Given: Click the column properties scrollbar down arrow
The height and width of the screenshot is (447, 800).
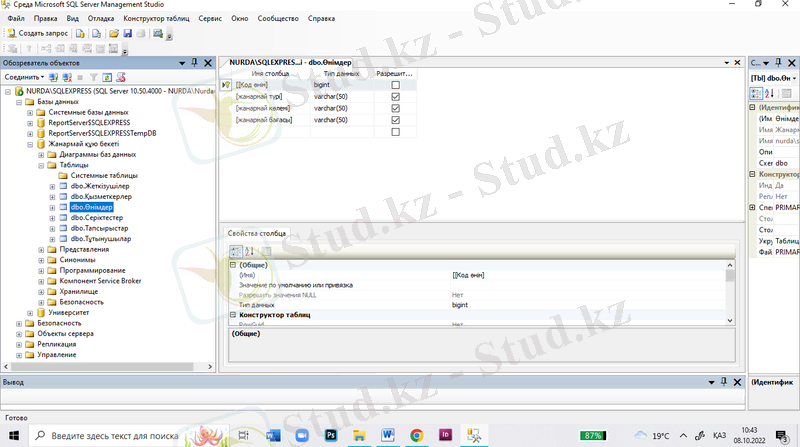Looking at the screenshot, I should pyautogui.click(x=730, y=320).
